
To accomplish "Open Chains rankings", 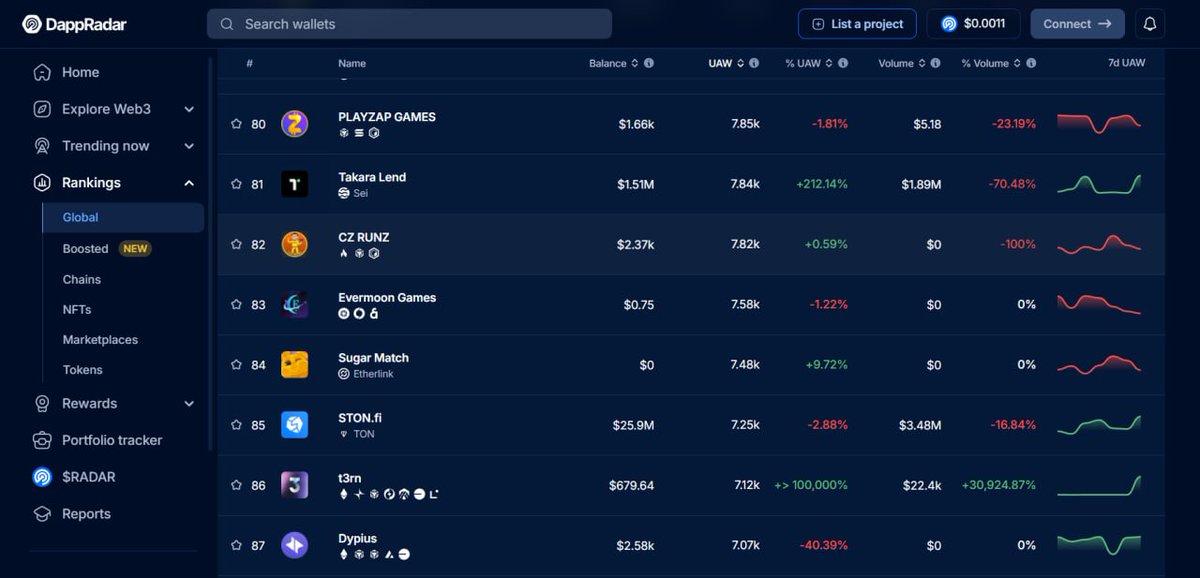I will [x=82, y=280].
